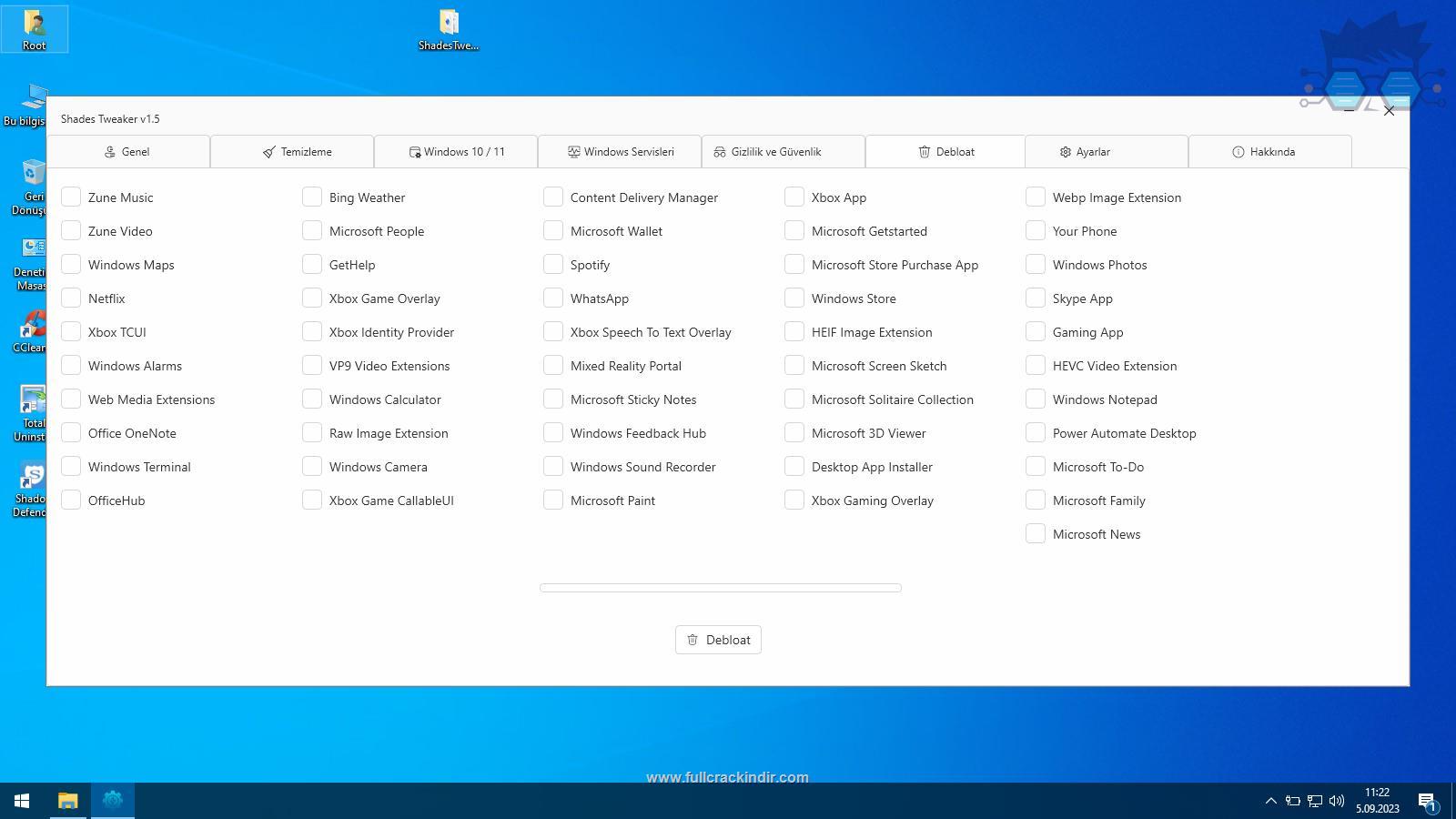This screenshot has width=1456, height=819.
Task: Enable Bing Weather checkbox
Action: pyautogui.click(x=312, y=197)
